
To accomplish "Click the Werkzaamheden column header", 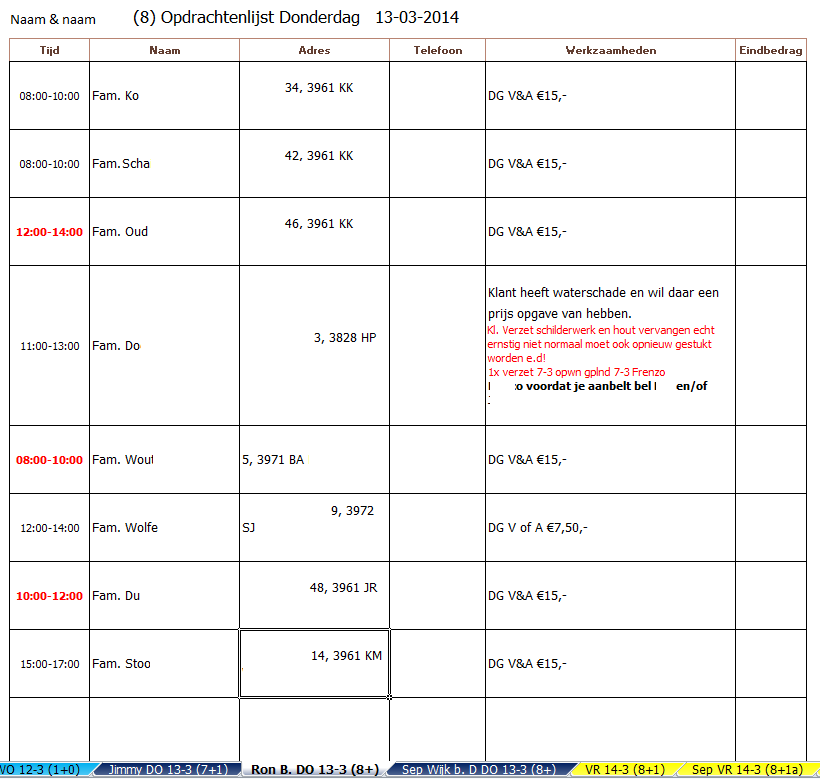I will 610,50.
